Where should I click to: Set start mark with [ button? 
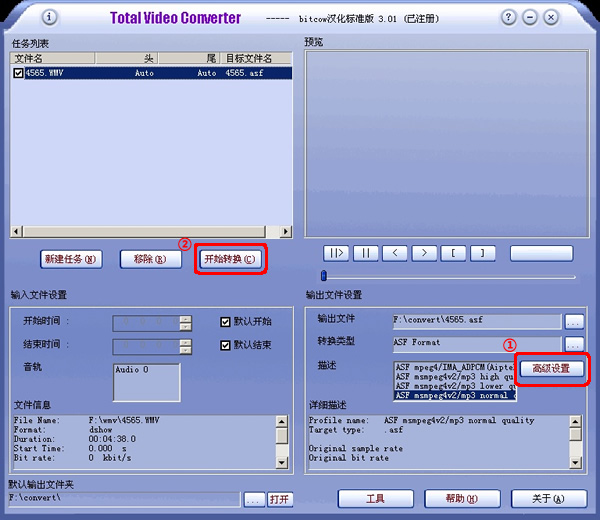tap(453, 253)
